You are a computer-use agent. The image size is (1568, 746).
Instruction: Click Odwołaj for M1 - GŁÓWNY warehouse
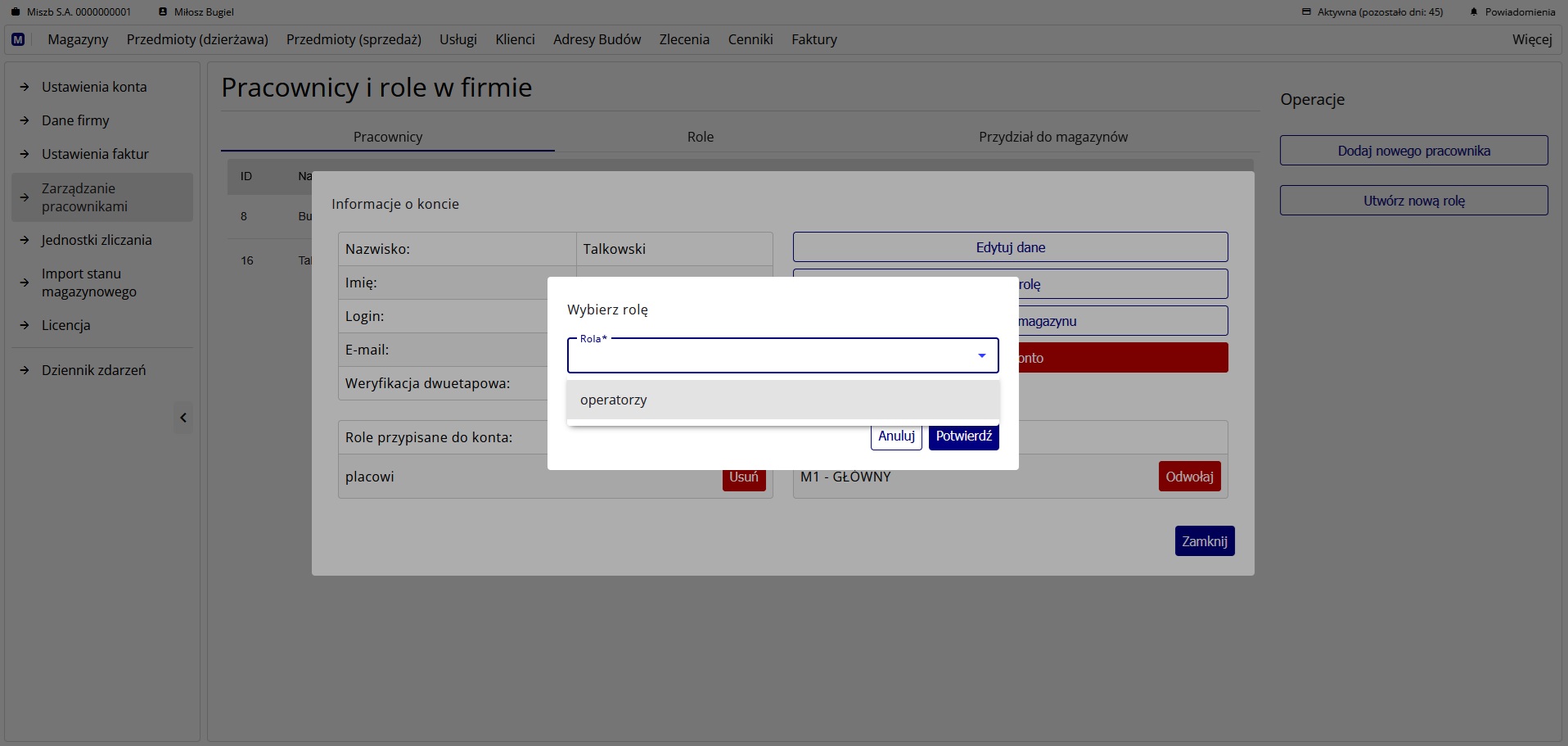click(1189, 477)
